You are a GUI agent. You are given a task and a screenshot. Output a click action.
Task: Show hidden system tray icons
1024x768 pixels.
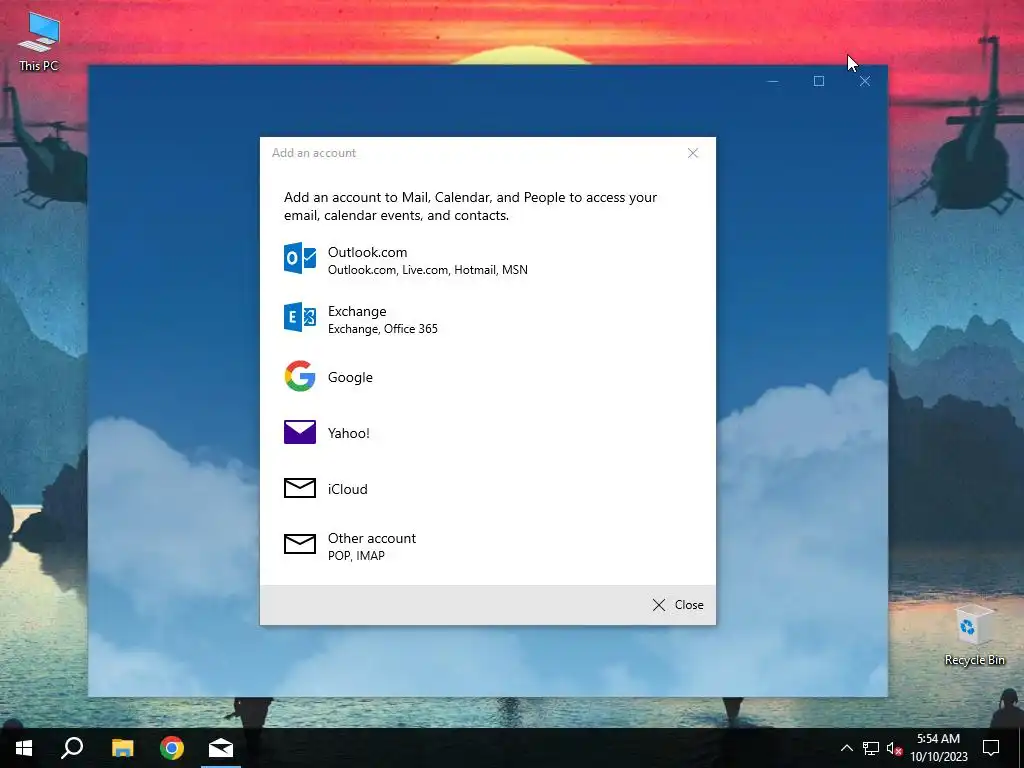(846, 748)
